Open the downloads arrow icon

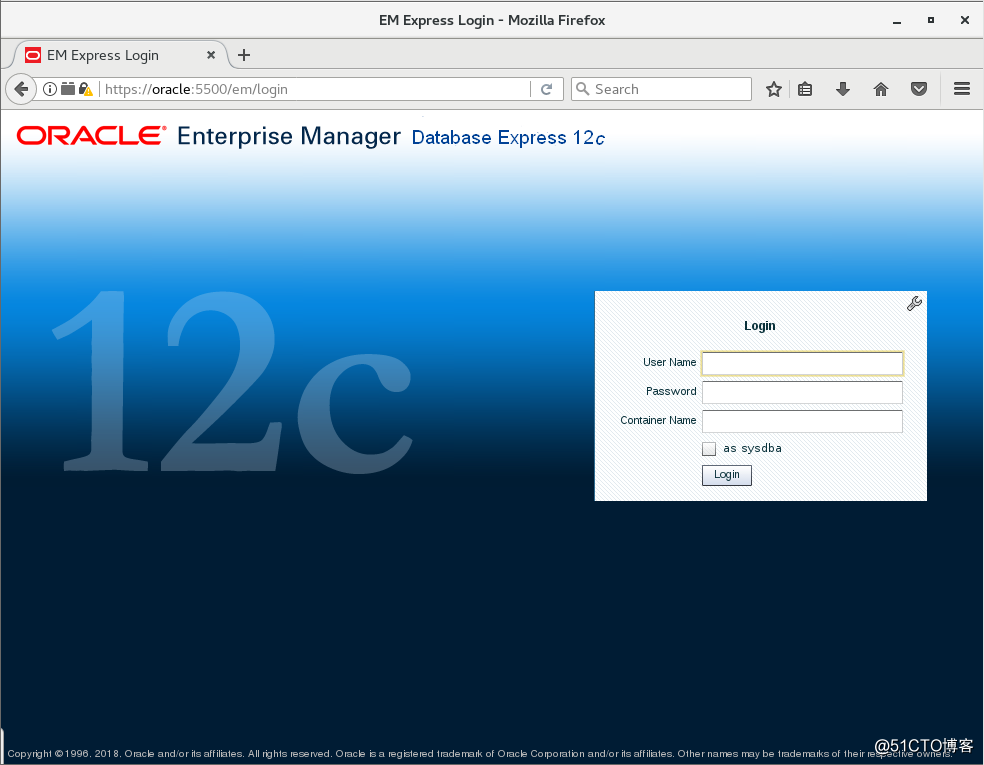tap(843, 89)
